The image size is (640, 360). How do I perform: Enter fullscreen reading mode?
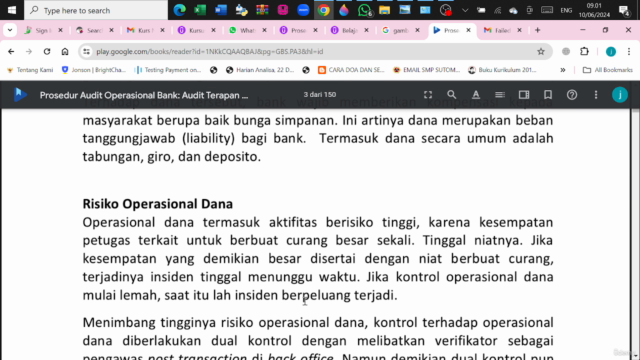[428, 95]
